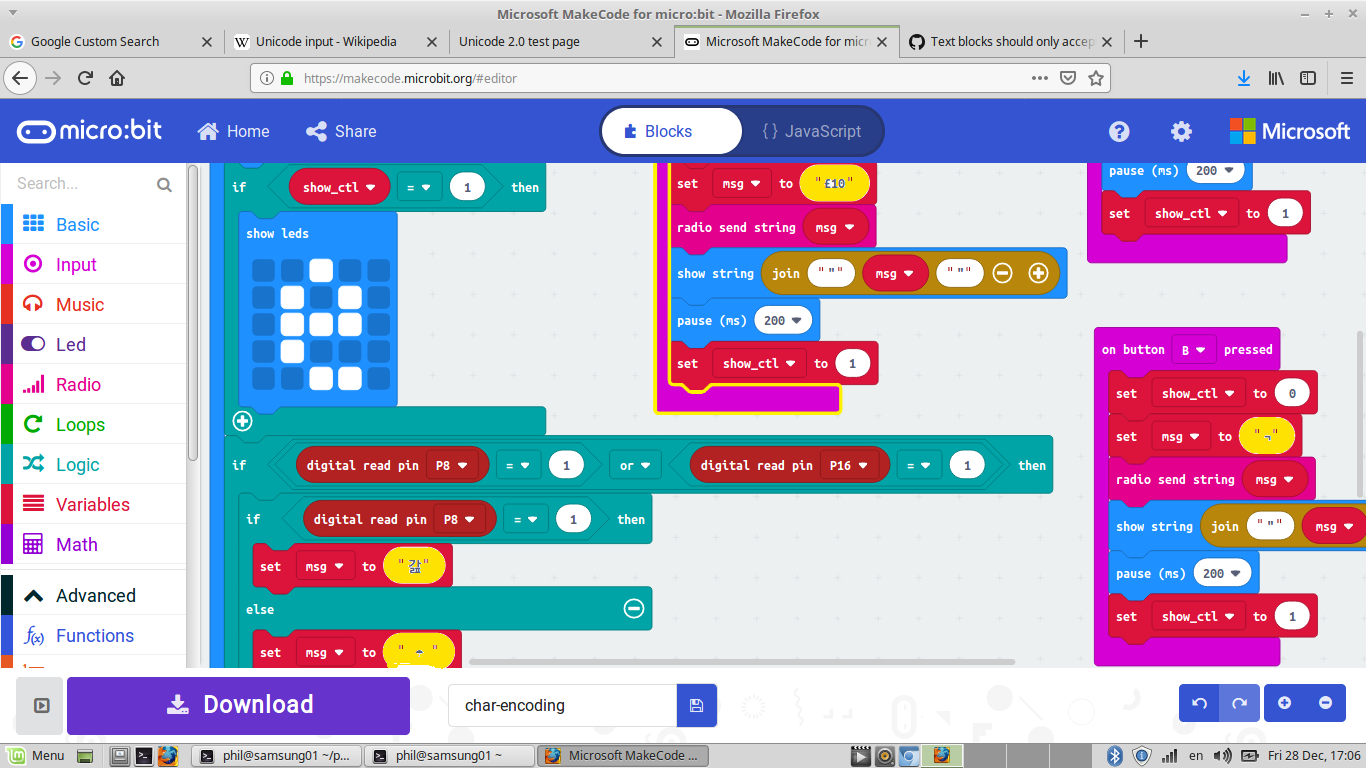Undo the last edit with the undo arrow
1366x768 pixels.
pos(1199,703)
